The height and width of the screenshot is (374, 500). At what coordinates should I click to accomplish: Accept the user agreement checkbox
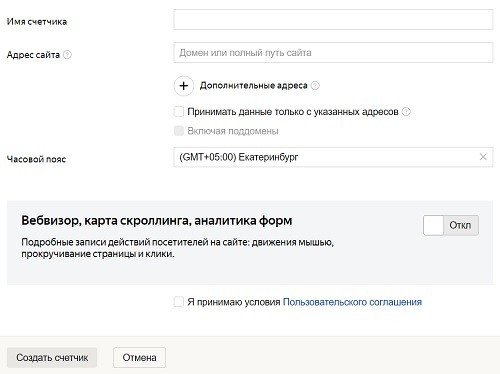pos(179,302)
